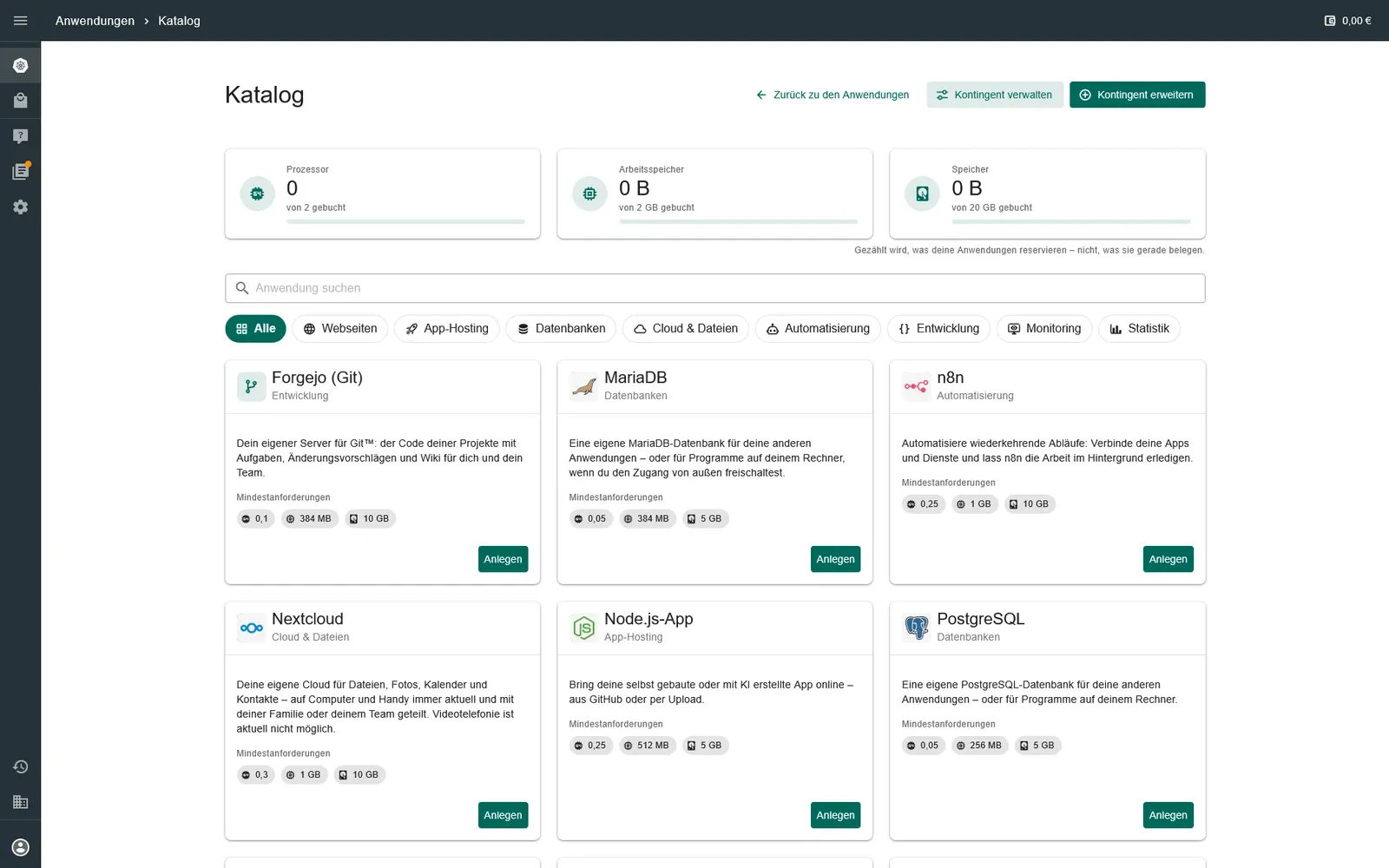
Task: Click the Forgejo (Git) app icon
Action: pos(251,386)
